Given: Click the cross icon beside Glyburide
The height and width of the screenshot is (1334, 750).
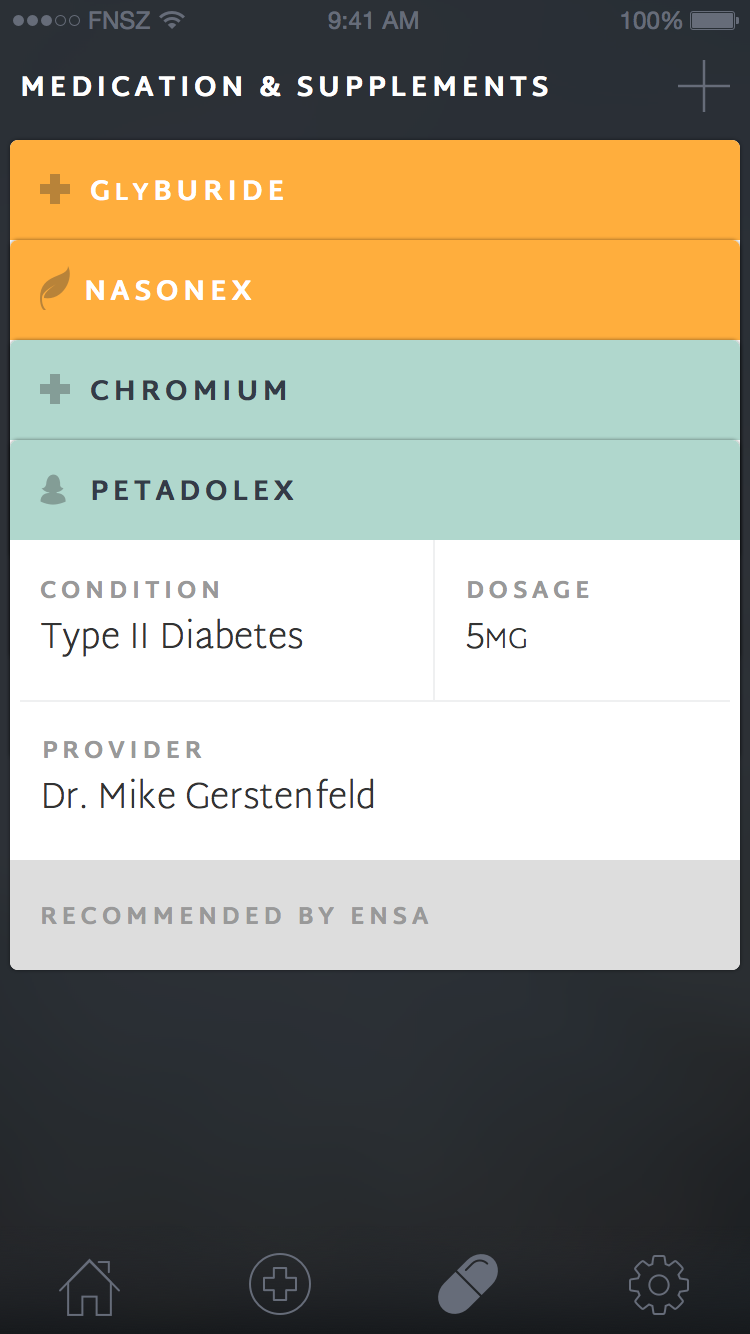Looking at the screenshot, I should coord(55,190).
